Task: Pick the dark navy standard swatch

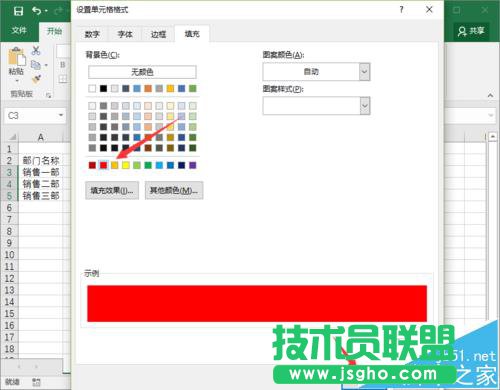Action: point(182,165)
